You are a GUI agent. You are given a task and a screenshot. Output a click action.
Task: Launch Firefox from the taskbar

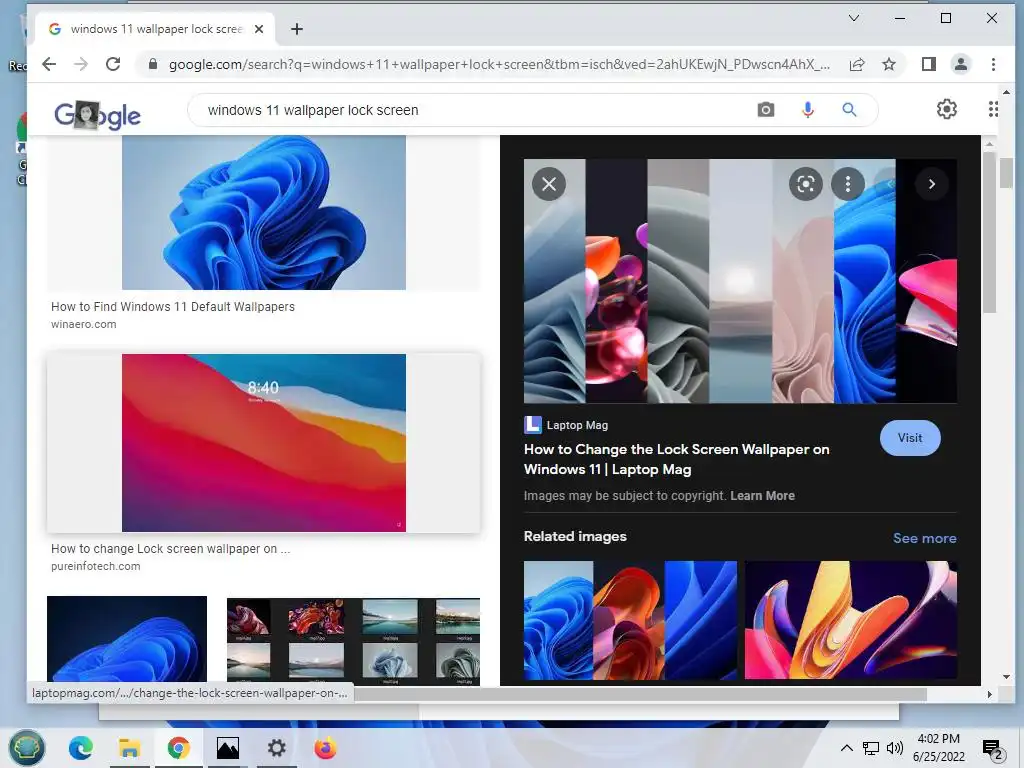pyautogui.click(x=325, y=748)
